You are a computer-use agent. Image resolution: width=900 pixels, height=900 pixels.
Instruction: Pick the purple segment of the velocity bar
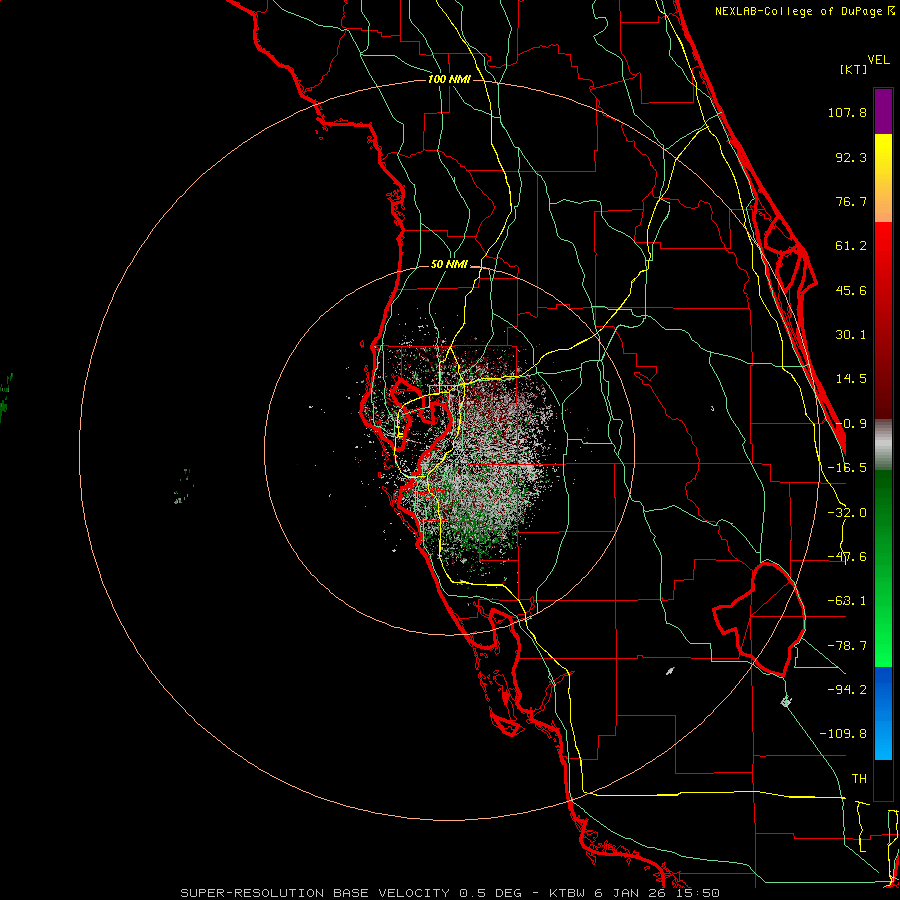click(x=883, y=111)
